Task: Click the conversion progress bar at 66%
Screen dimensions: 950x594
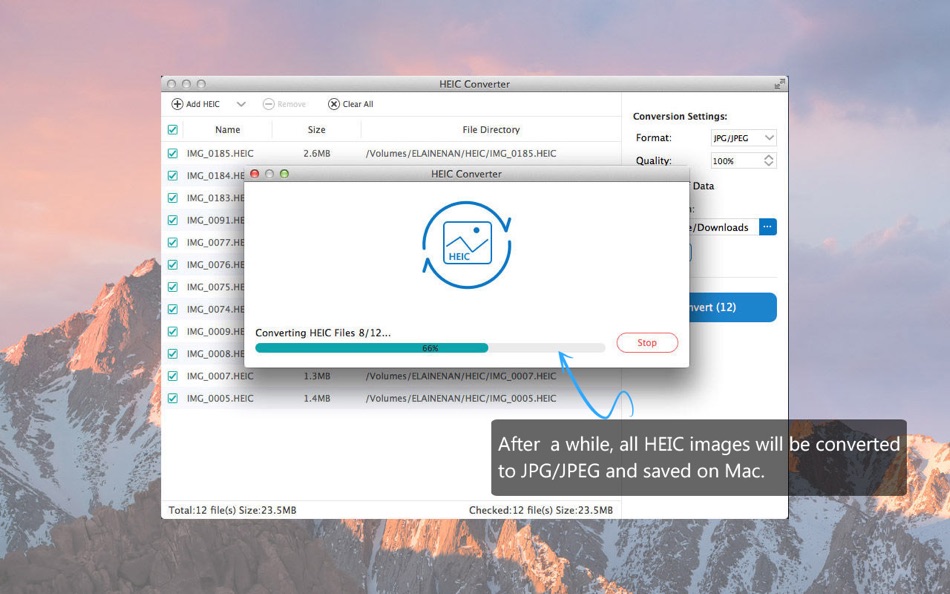Action: tap(430, 348)
